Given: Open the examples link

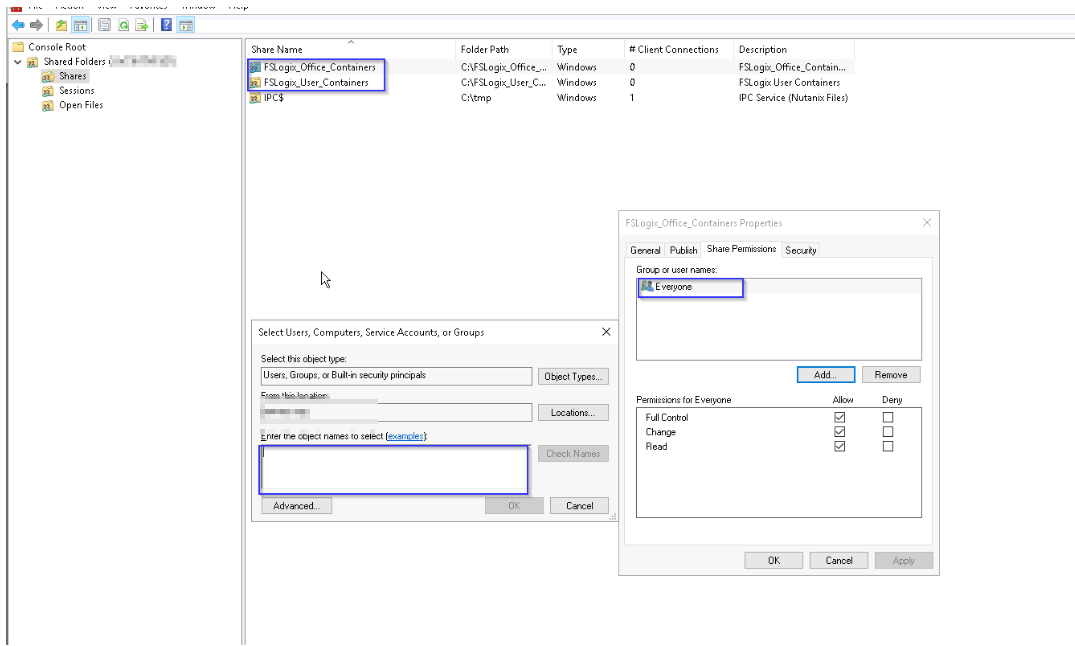Looking at the screenshot, I should pyautogui.click(x=405, y=436).
